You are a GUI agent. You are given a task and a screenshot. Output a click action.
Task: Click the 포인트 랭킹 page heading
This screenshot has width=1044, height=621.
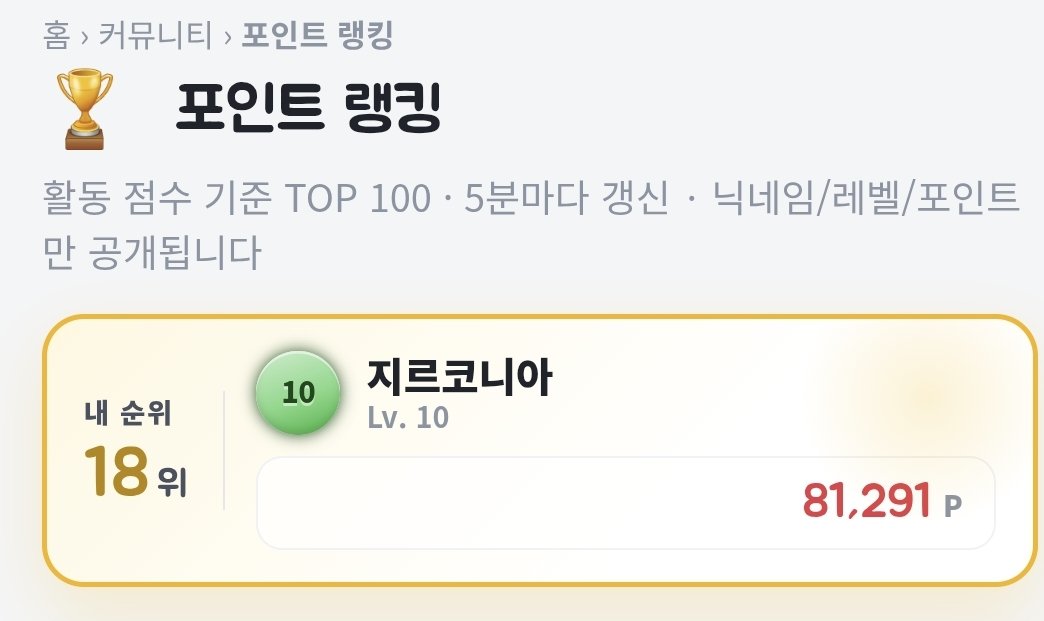309,106
